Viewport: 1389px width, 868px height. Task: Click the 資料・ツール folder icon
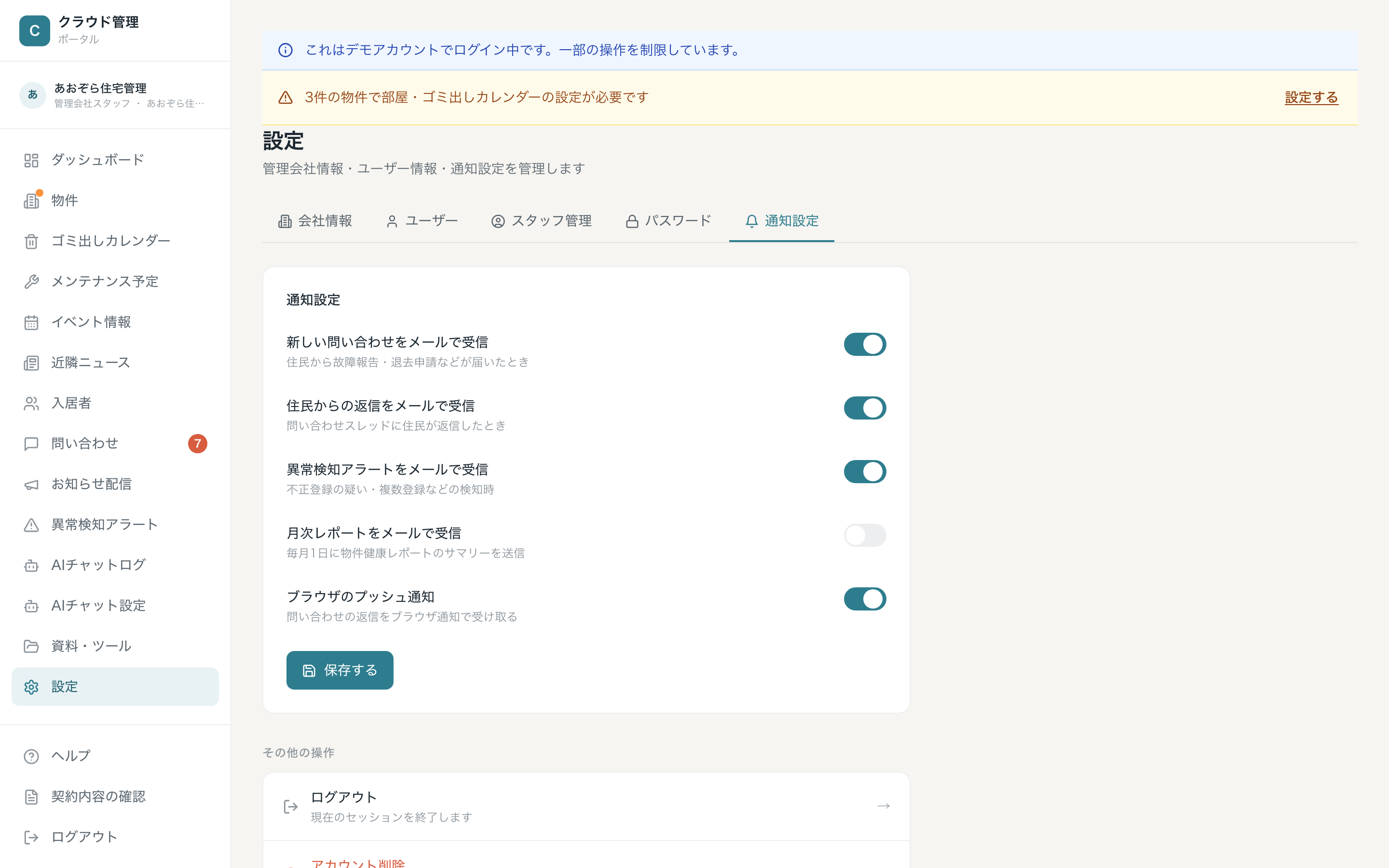point(31,646)
